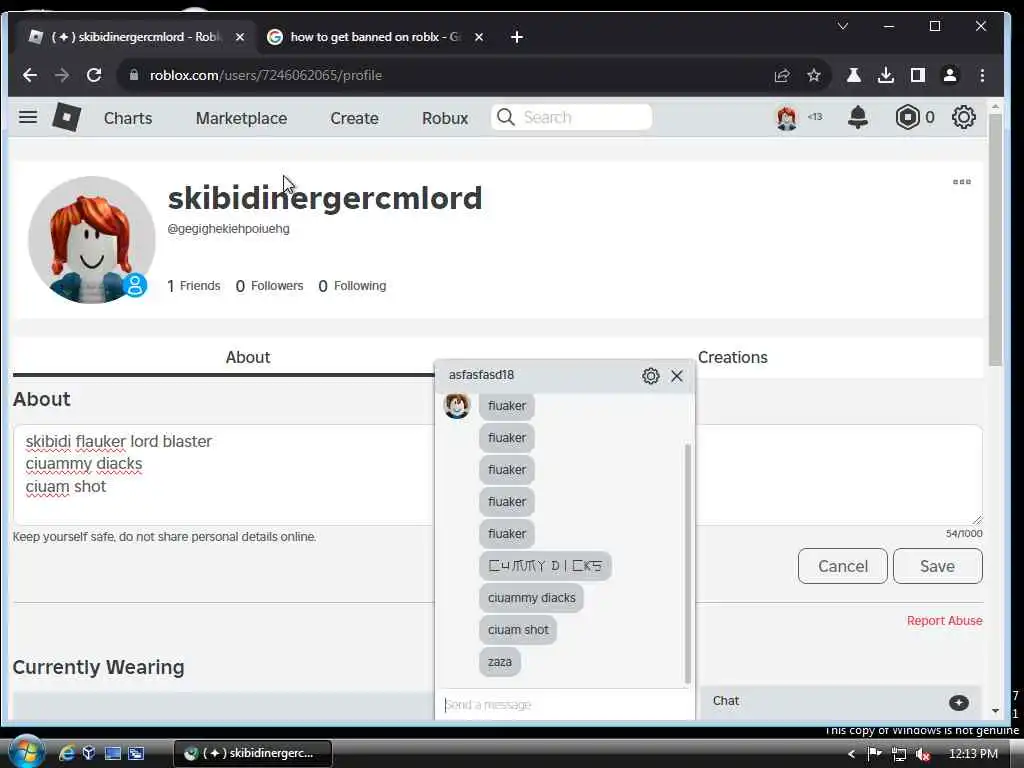Image resolution: width=1024 pixels, height=768 pixels.
Task: Open the Robux balance icon
Action: click(907, 118)
